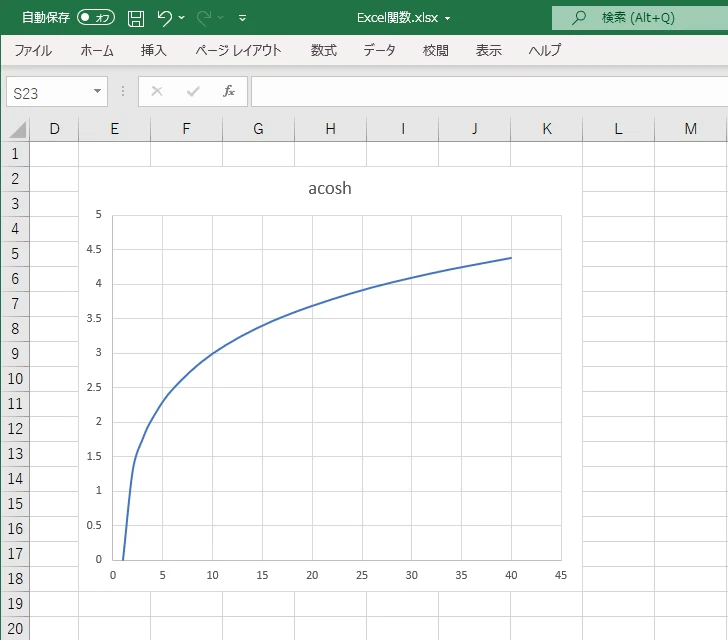This screenshot has width=728, height=640.
Task: Select row 1 header
Action: pyautogui.click(x=15, y=154)
